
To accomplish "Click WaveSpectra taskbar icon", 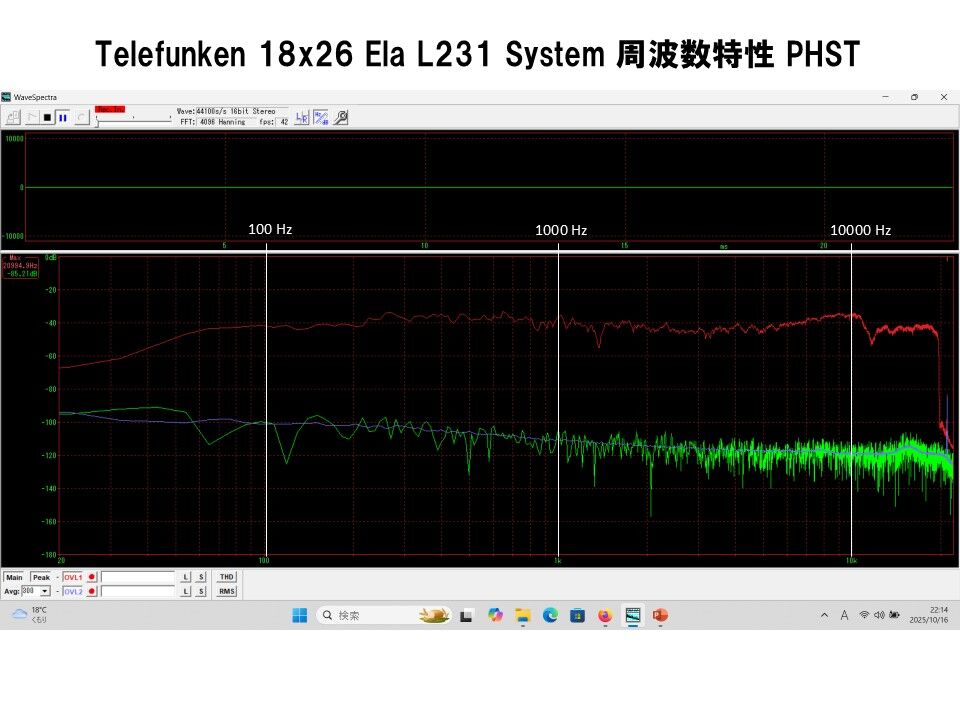I will pos(632,615).
